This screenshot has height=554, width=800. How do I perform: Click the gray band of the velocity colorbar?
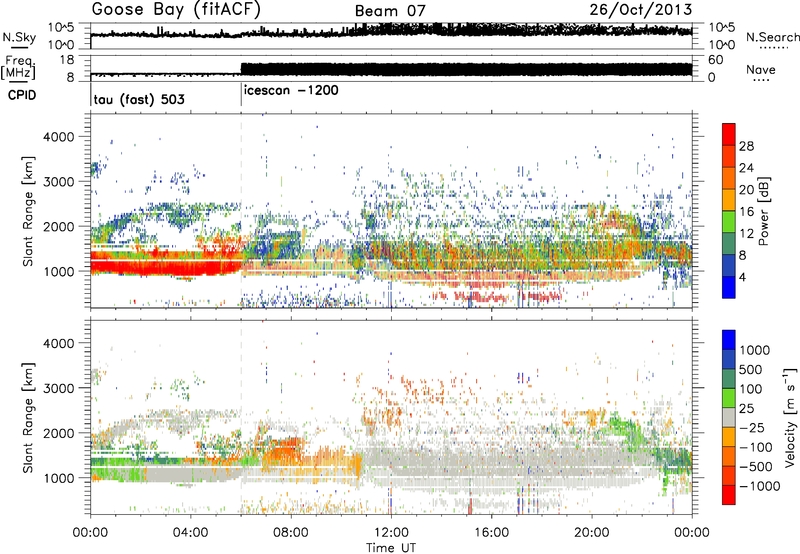pos(729,417)
